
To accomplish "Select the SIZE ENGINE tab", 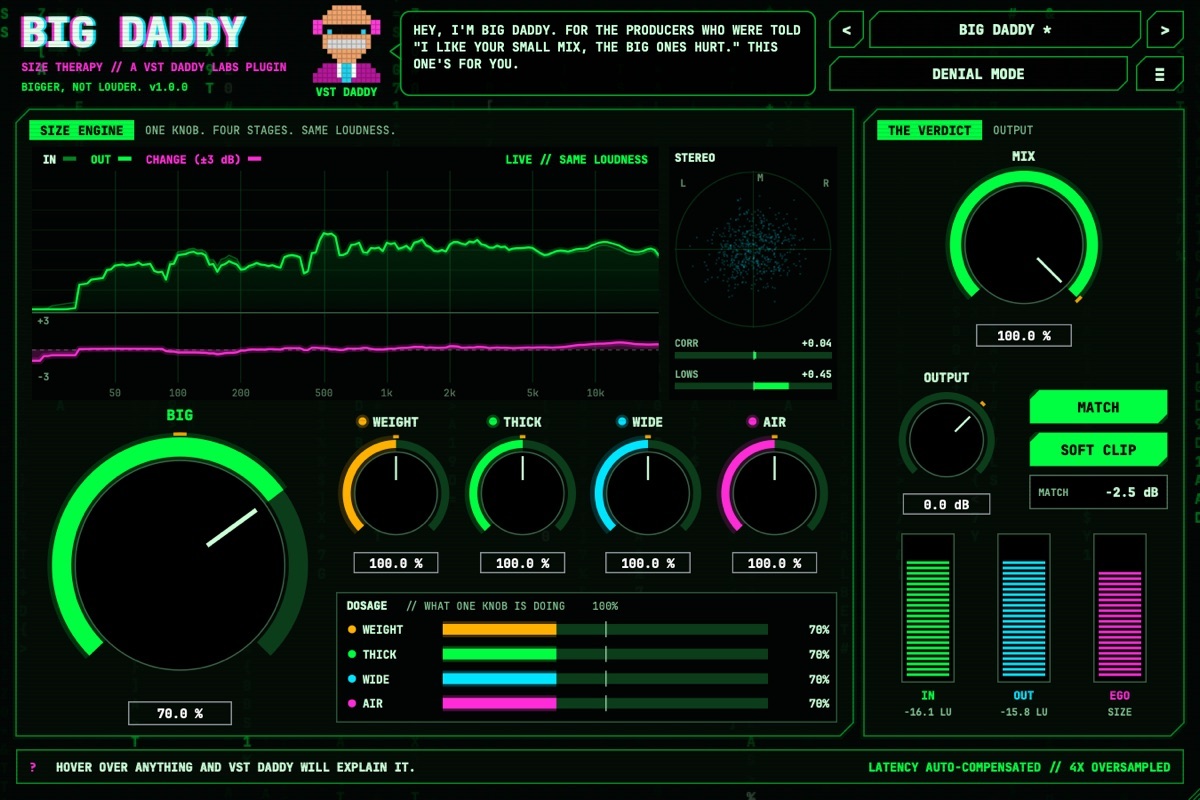I will pos(82,130).
